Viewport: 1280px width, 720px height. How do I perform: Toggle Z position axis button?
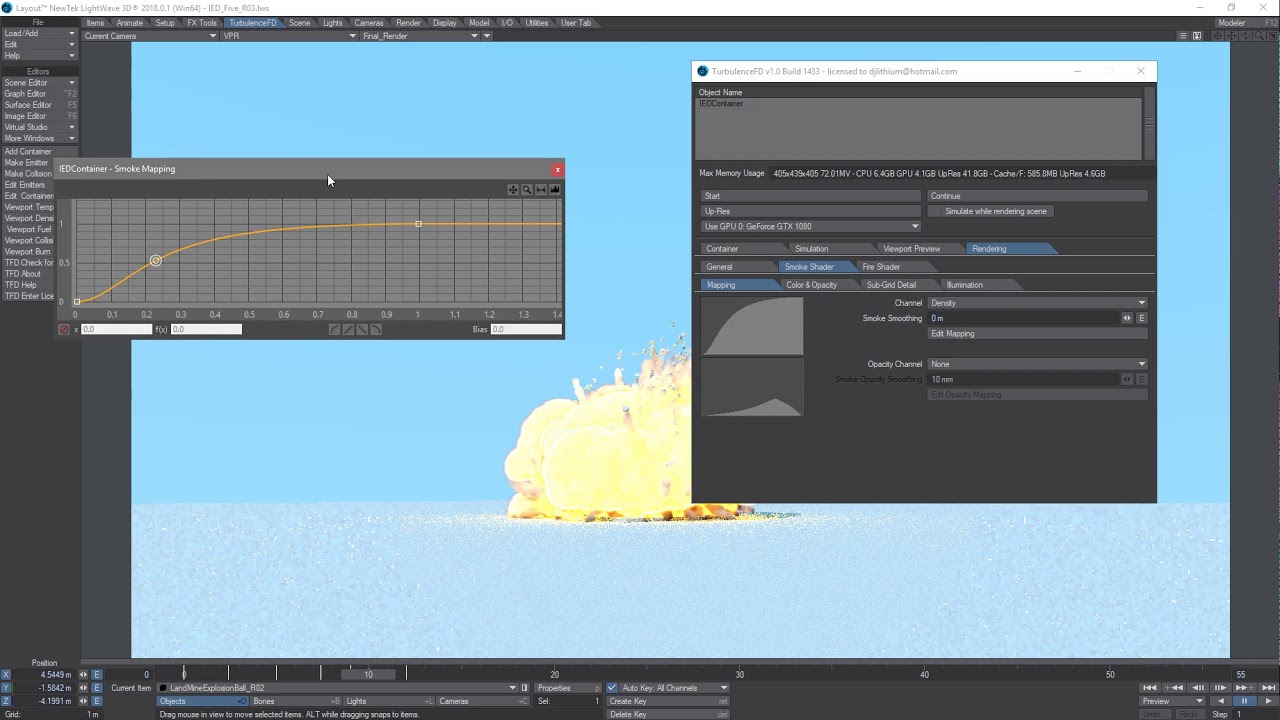(6, 701)
